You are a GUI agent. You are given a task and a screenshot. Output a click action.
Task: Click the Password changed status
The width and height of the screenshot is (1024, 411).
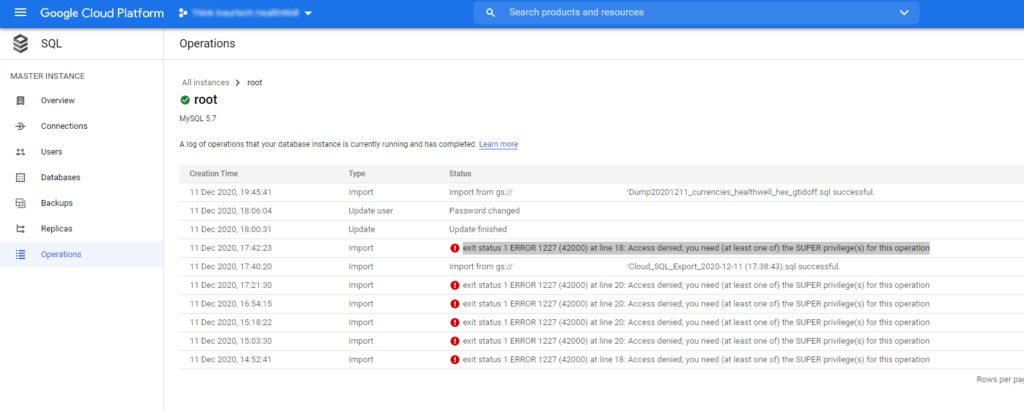point(485,211)
